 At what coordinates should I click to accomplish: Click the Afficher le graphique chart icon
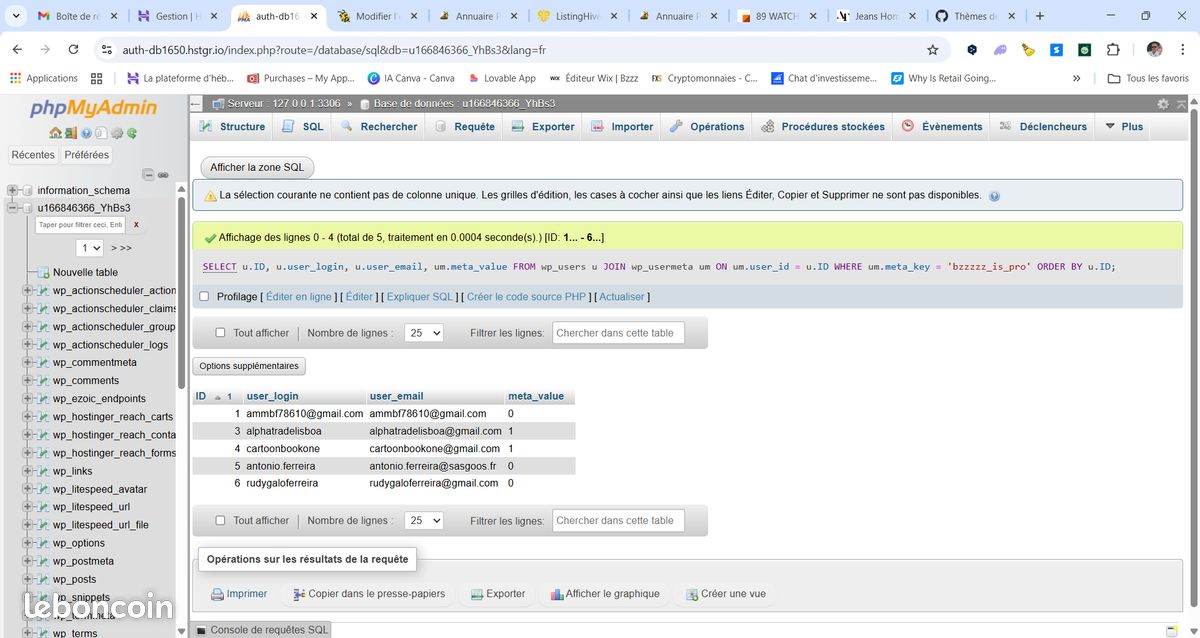coord(557,594)
